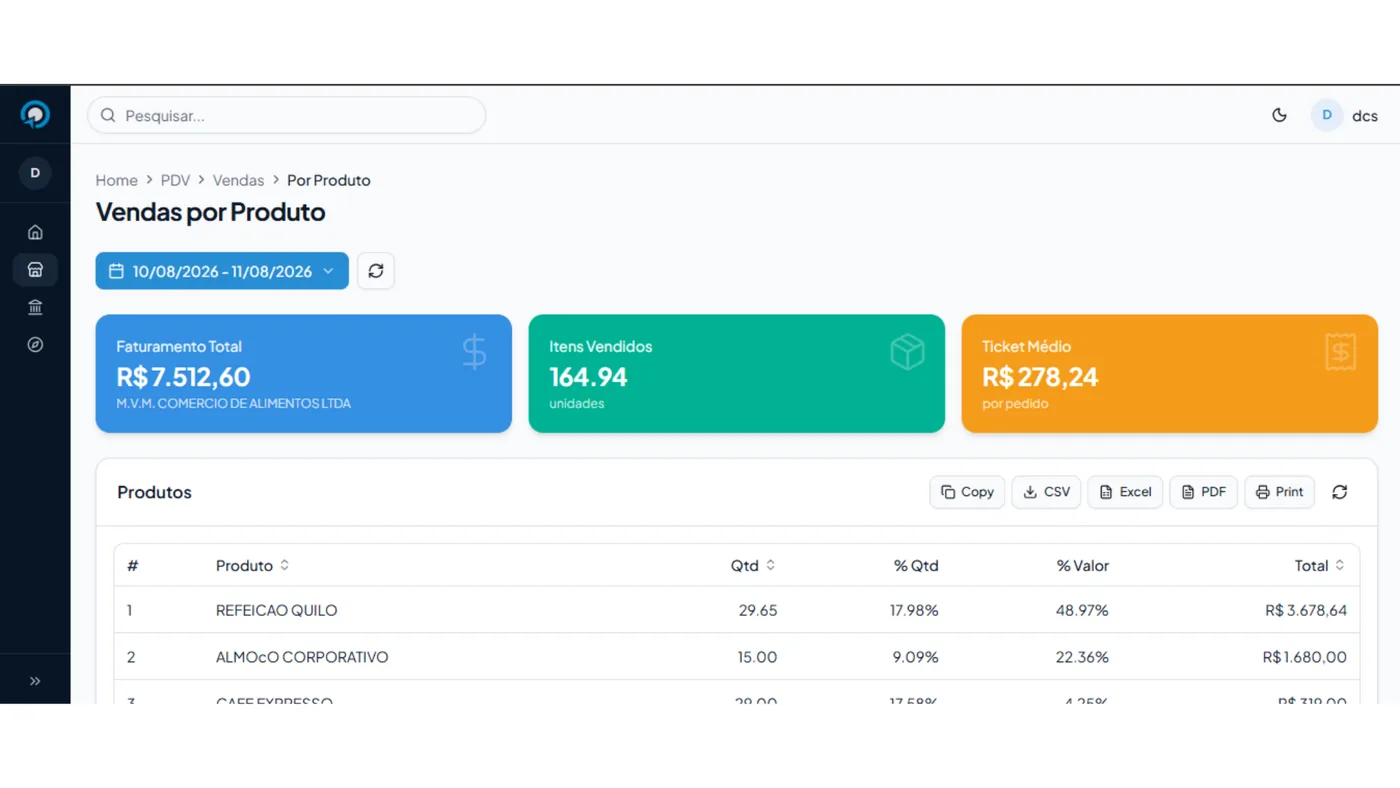Click the R$ 1.680,00 total cell
This screenshot has width=1400, height=788.
coord(1304,657)
